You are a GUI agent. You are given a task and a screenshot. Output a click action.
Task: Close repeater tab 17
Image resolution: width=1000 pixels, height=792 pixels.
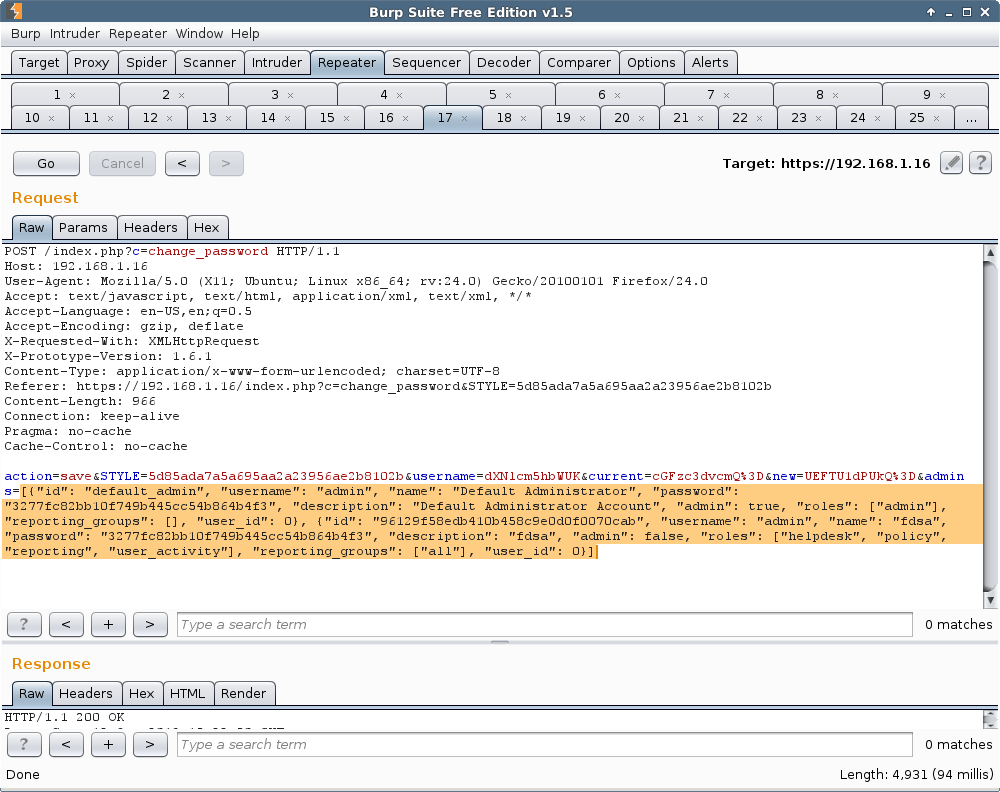click(464, 118)
